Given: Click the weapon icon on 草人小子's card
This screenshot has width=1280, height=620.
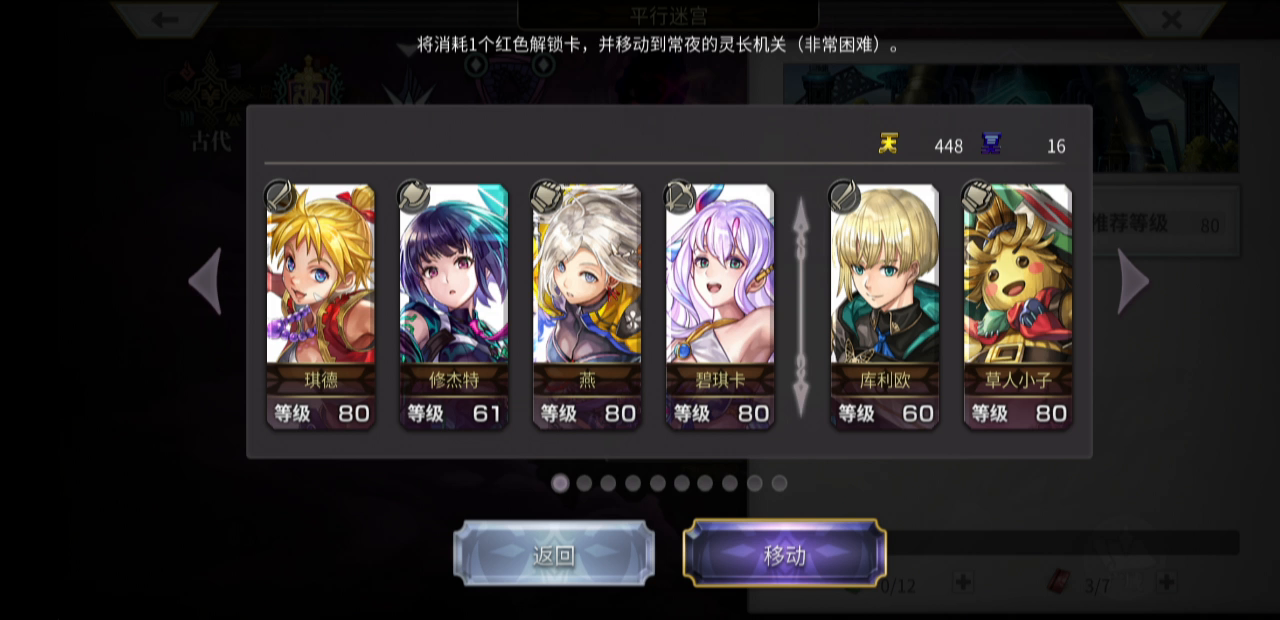Looking at the screenshot, I should (978, 196).
